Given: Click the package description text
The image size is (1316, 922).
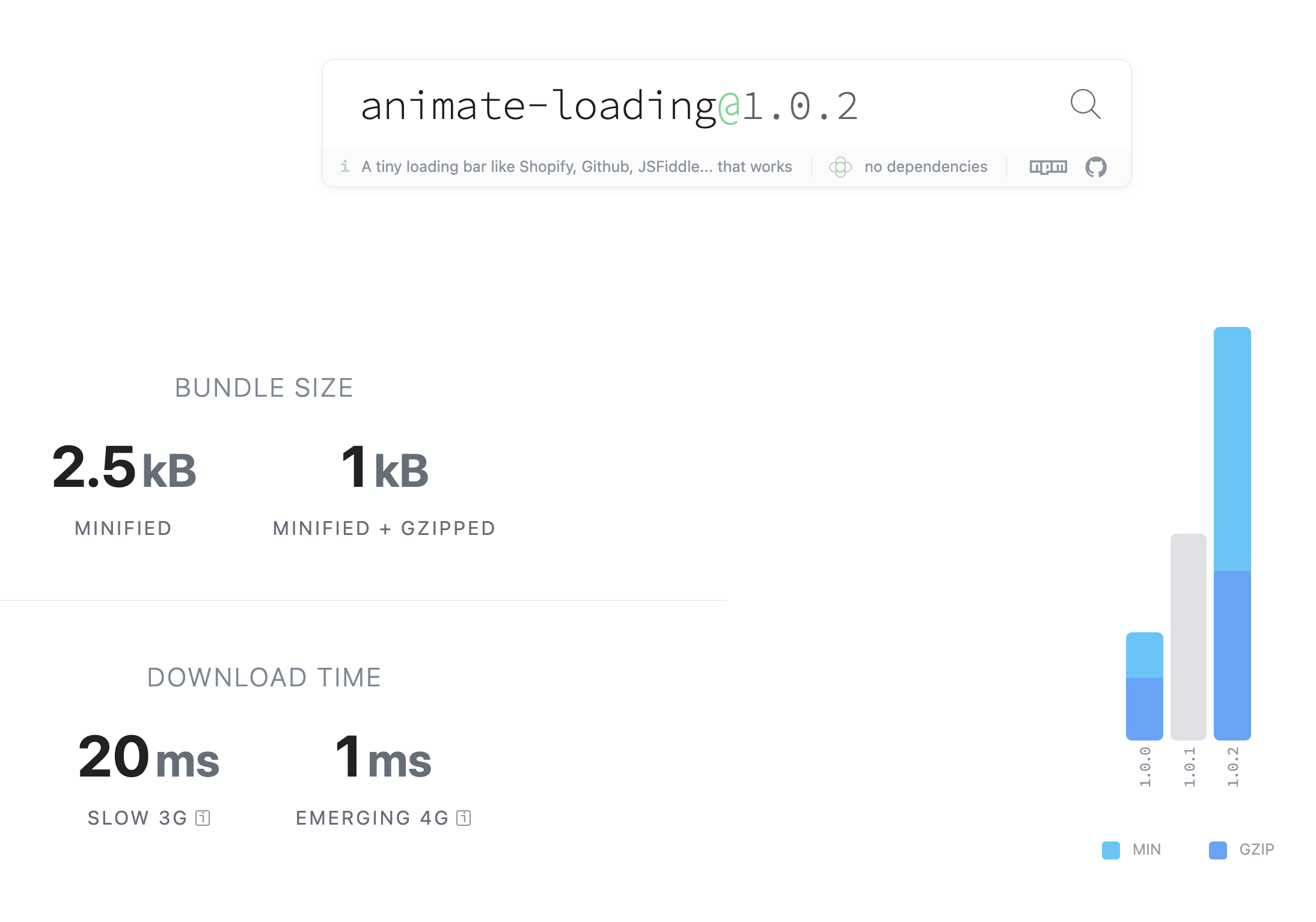Looking at the screenshot, I should pyautogui.click(x=577, y=167).
